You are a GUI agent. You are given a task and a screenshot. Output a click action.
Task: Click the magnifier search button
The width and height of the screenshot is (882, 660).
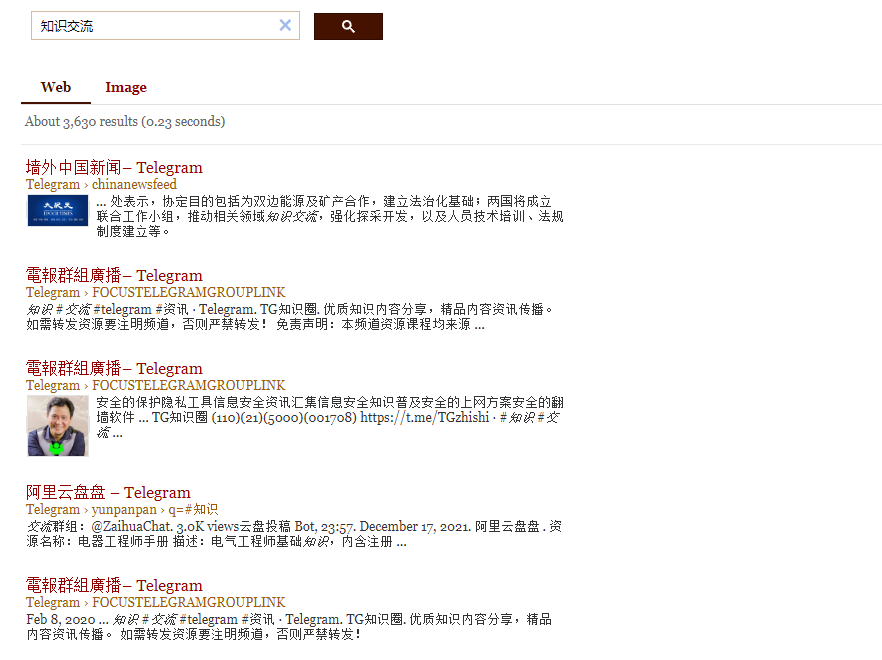click(348, 26)
